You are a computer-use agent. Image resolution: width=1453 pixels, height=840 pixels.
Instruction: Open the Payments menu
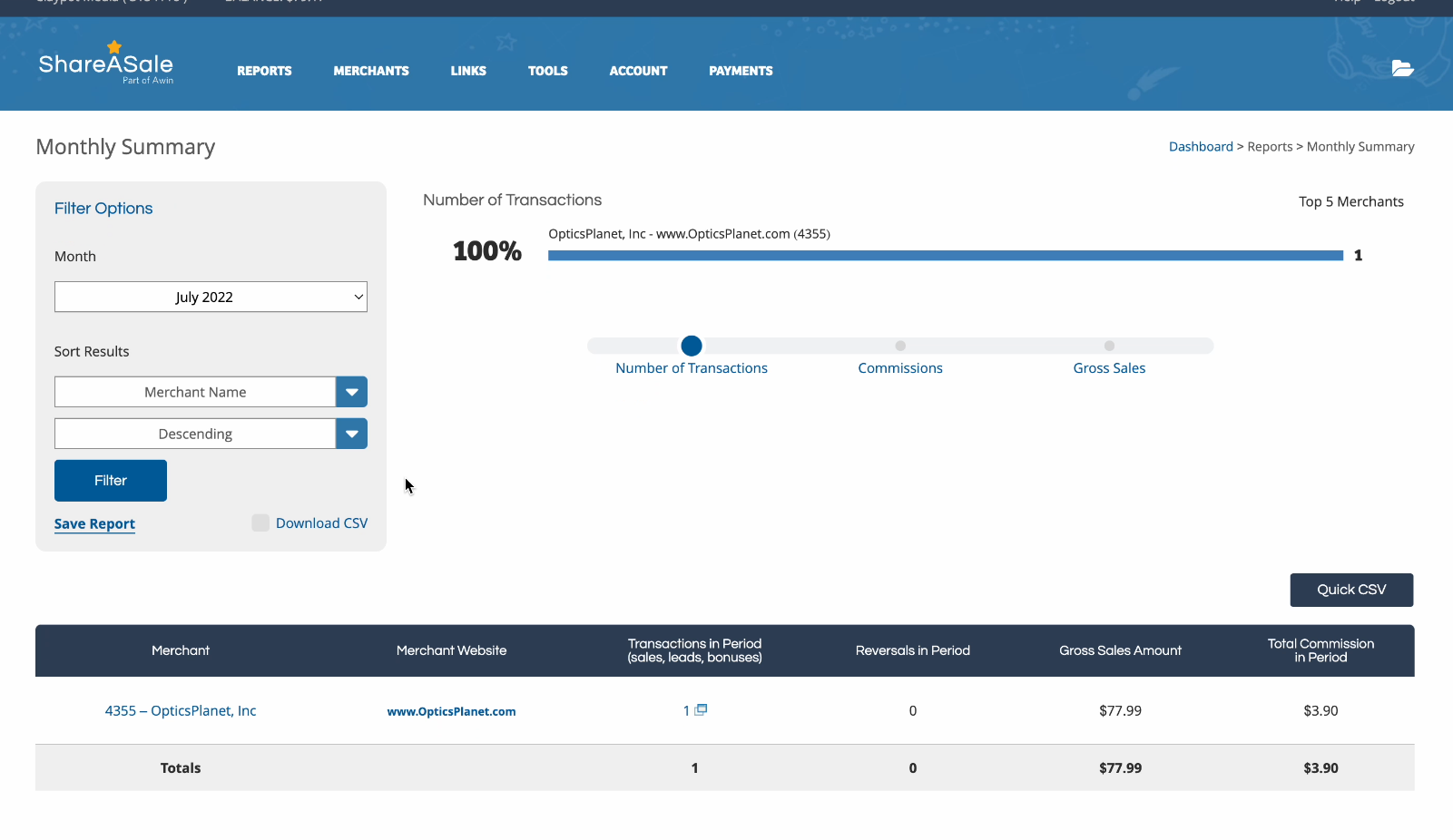[x=741, y=71]
